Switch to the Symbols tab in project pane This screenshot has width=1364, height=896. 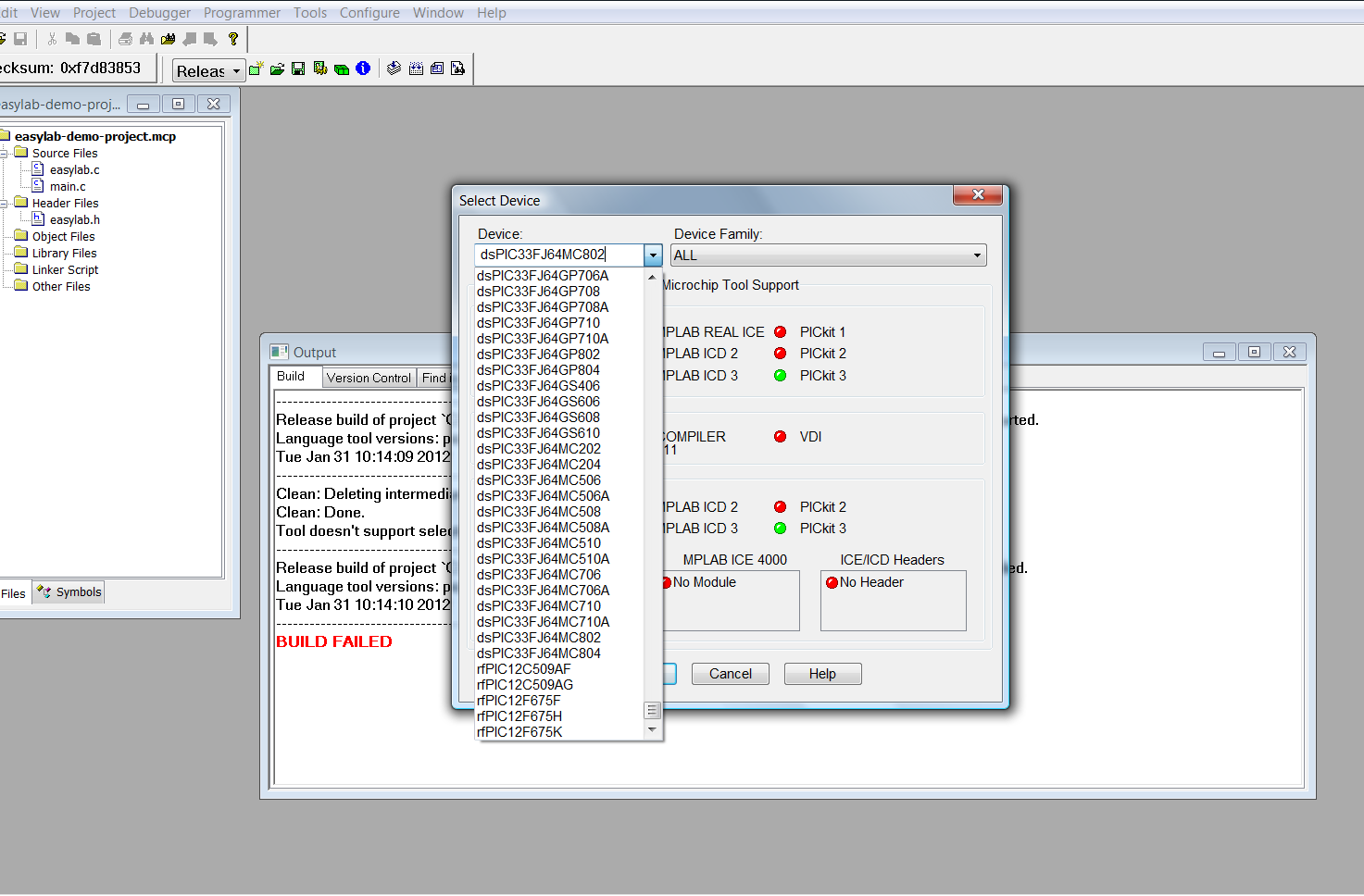(69, 592)
